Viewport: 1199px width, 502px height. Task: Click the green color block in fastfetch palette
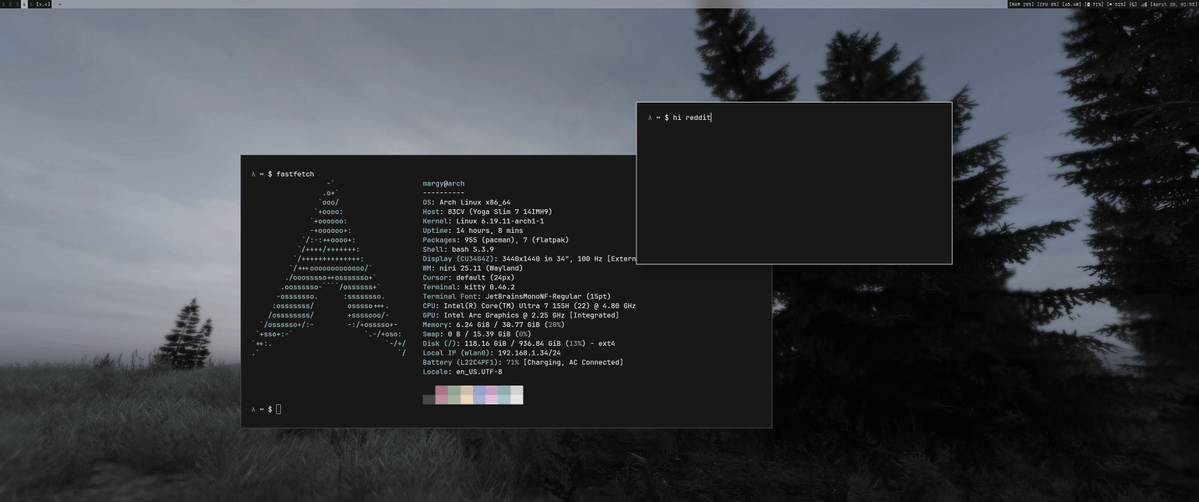[x=454, y=395]
